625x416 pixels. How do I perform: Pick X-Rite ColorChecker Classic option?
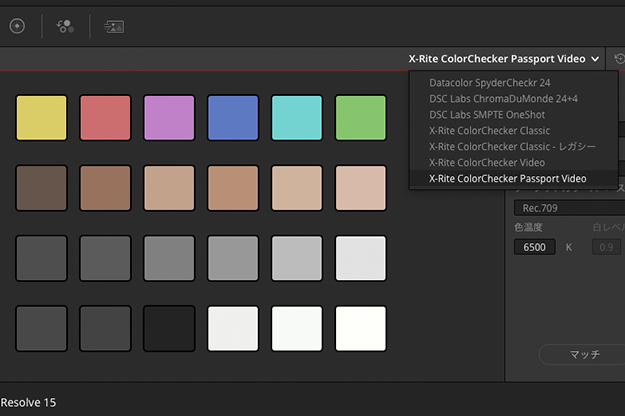490,131
